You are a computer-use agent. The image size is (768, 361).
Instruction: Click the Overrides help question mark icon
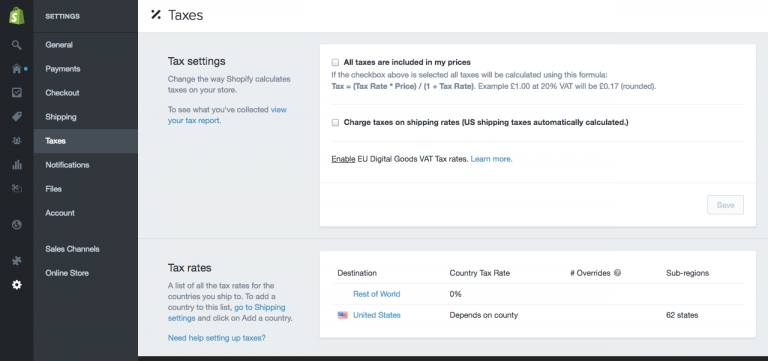click(x=617, y=273)
